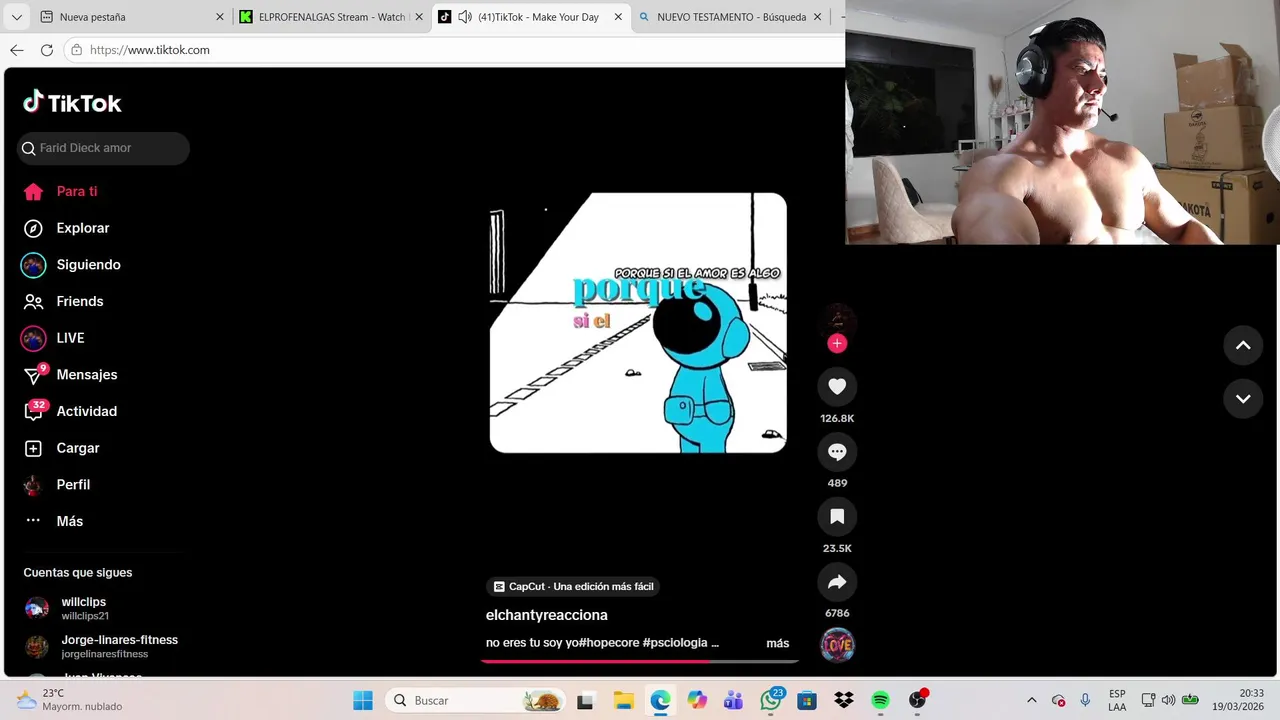View site info lock icon
The image size is (1280, 720).
[x=76, y=50]
